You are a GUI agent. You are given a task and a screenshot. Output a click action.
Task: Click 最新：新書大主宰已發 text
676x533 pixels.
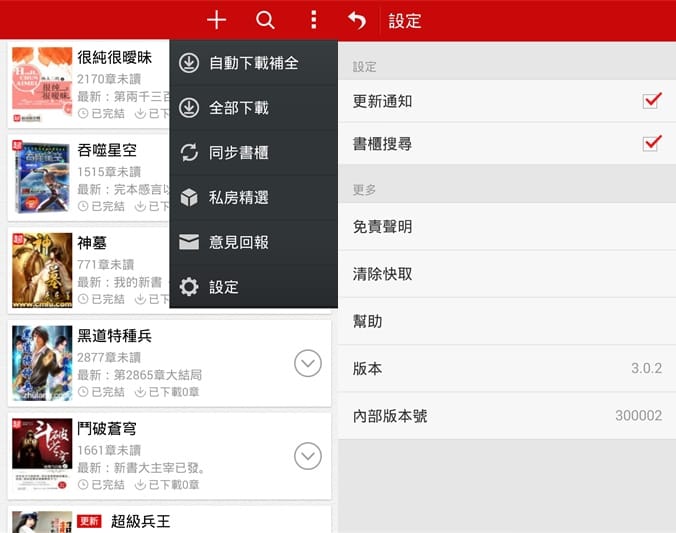pyautogui.click(x=141, y=467)
